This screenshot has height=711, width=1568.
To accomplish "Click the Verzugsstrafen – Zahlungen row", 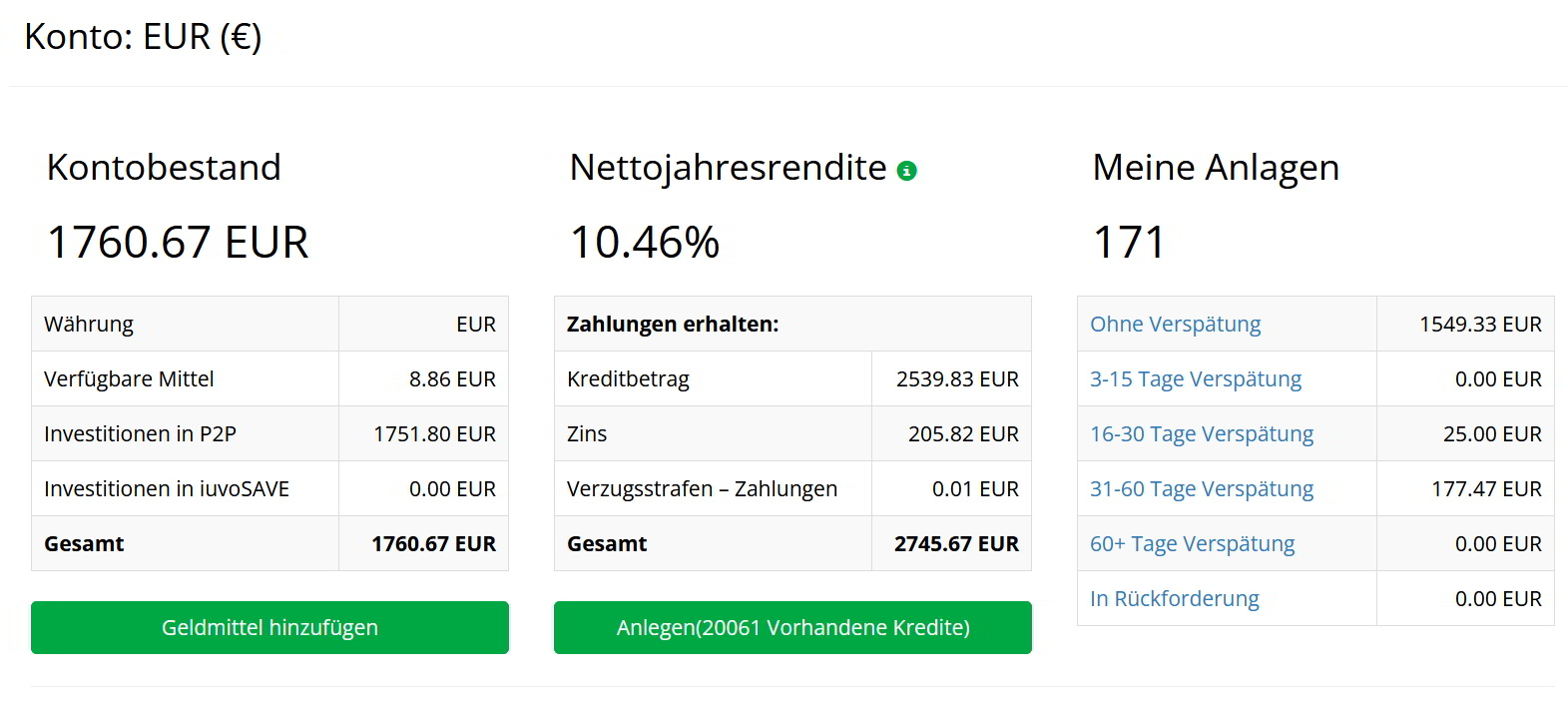I will (x=792, y=488).
